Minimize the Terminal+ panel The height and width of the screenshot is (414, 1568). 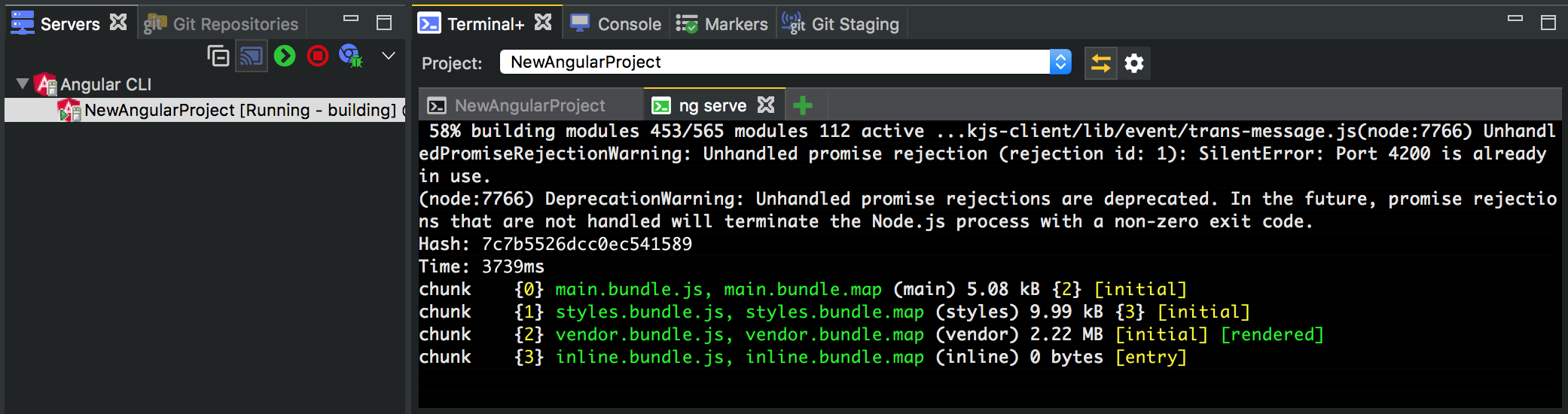tap(1515, 19)
